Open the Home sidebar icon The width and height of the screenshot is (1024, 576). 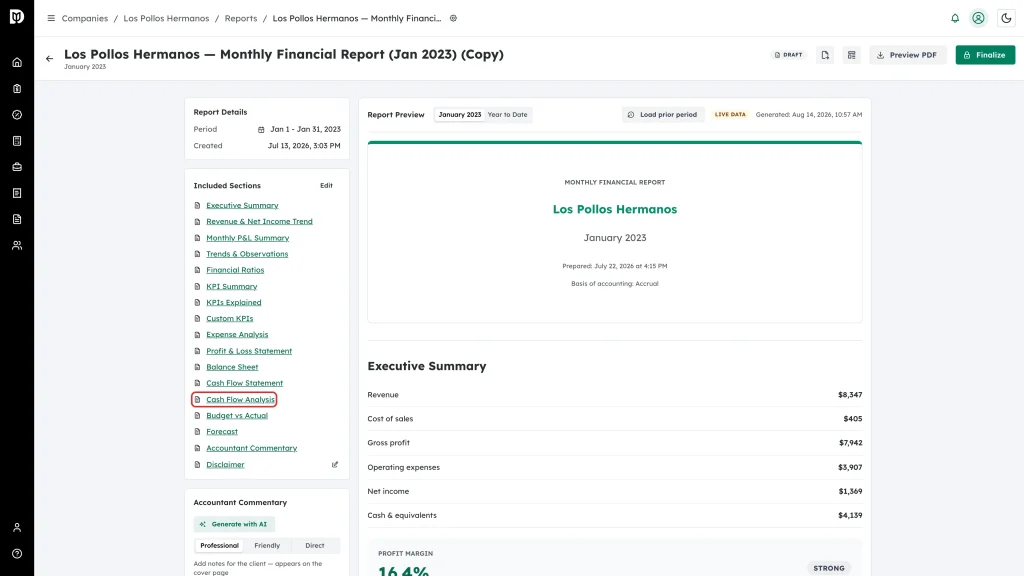click(x=17, y=63)
